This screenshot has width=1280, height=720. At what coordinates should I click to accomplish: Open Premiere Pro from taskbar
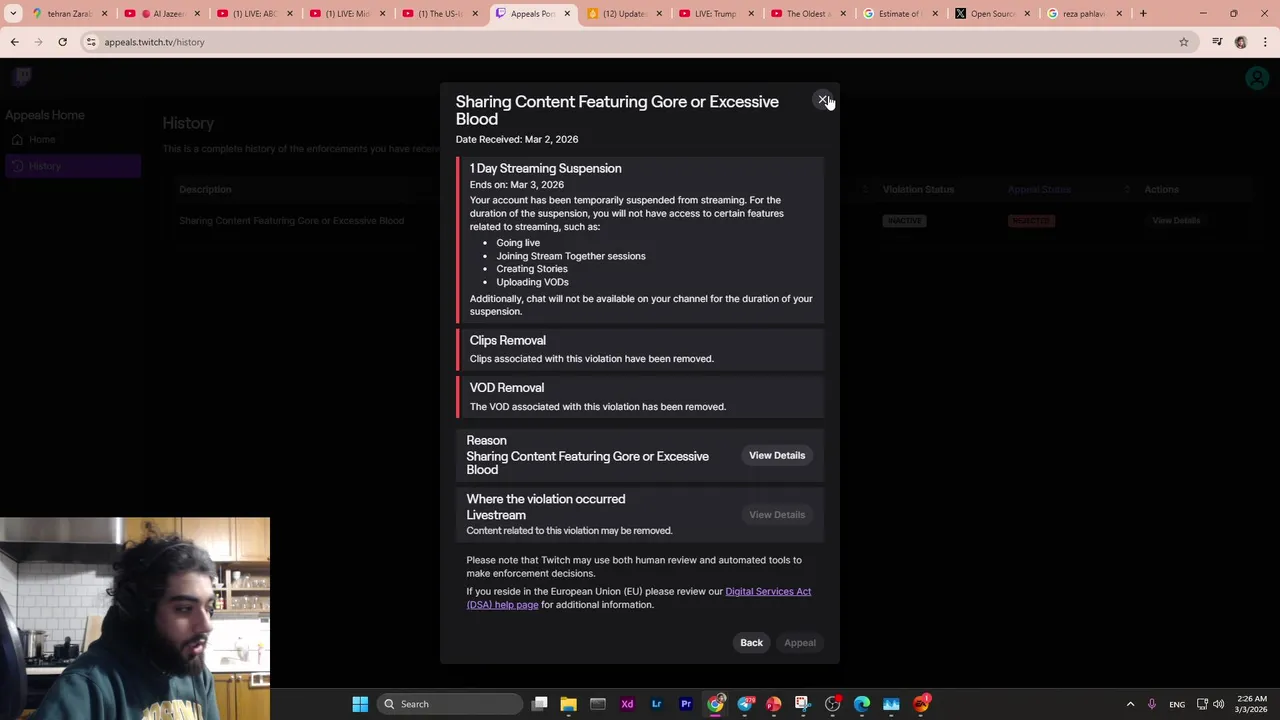[686, 704]
